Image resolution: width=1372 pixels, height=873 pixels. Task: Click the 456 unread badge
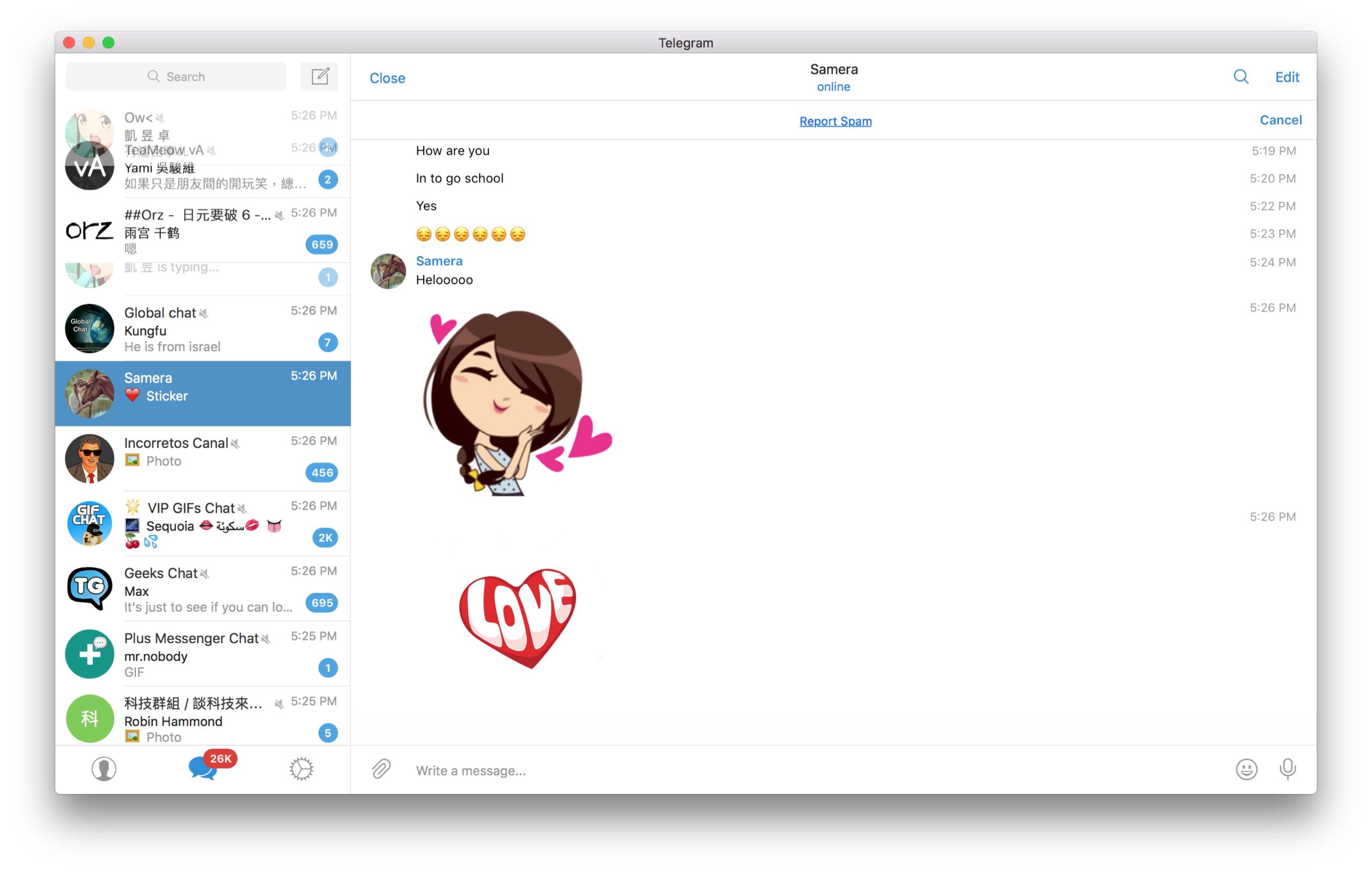(322, 473)
